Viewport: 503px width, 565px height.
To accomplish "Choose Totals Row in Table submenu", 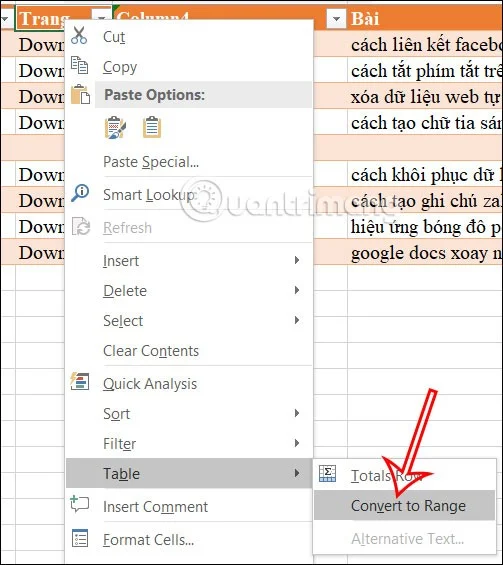I will tap(404, 476).
